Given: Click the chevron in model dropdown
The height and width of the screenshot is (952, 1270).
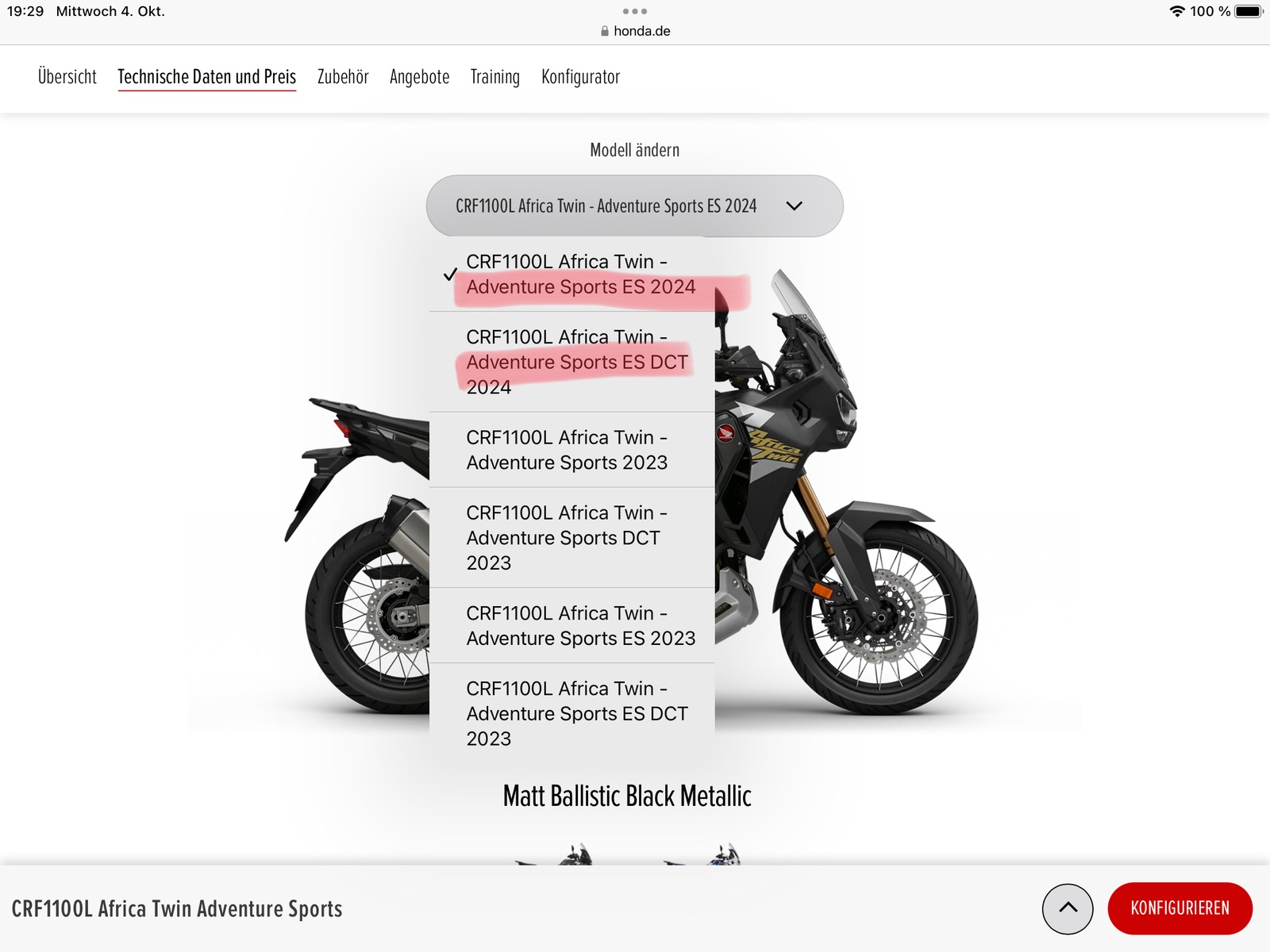Looking at the screenshot, I should 794,206.
